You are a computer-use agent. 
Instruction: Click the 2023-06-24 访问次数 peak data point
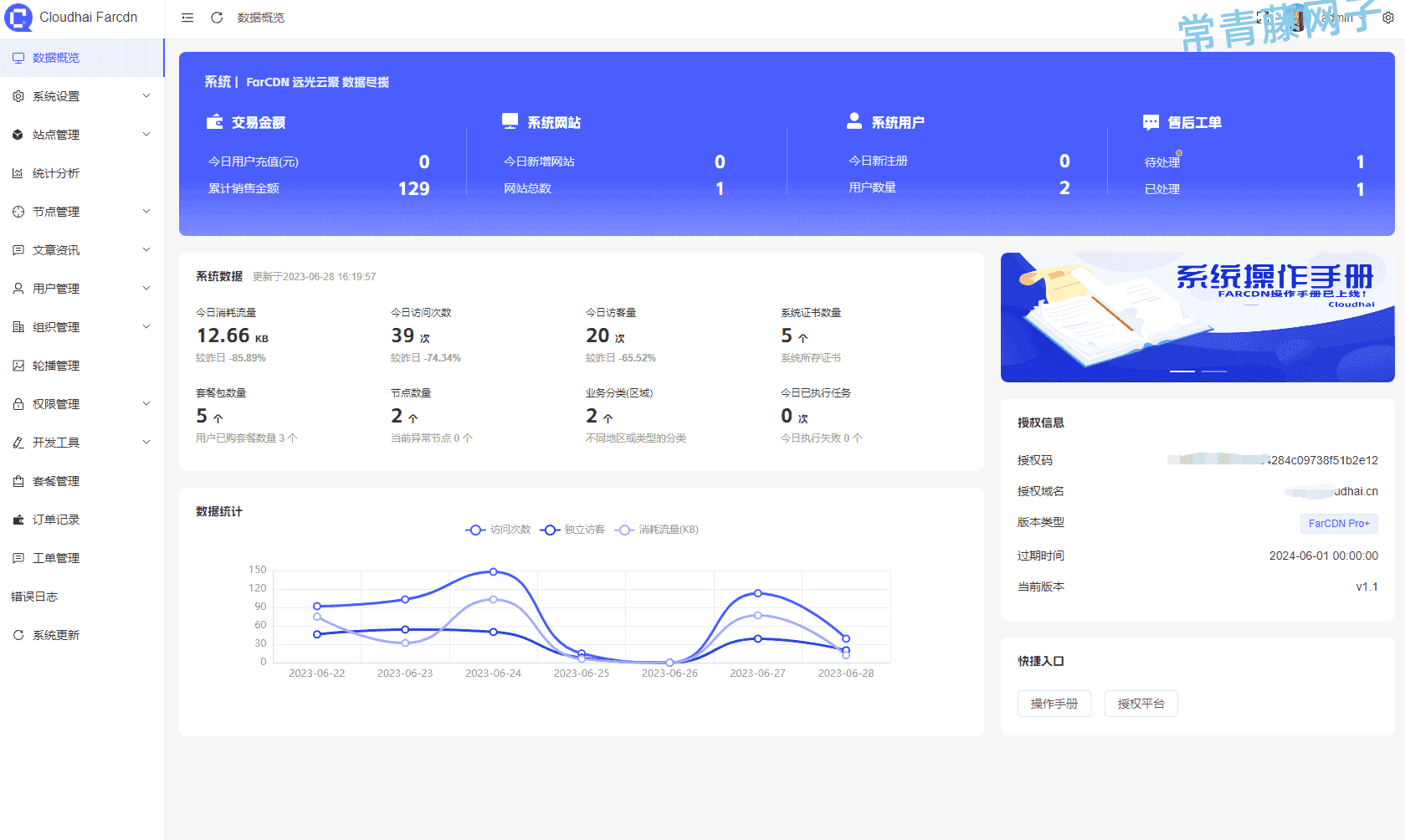[494, 571]
